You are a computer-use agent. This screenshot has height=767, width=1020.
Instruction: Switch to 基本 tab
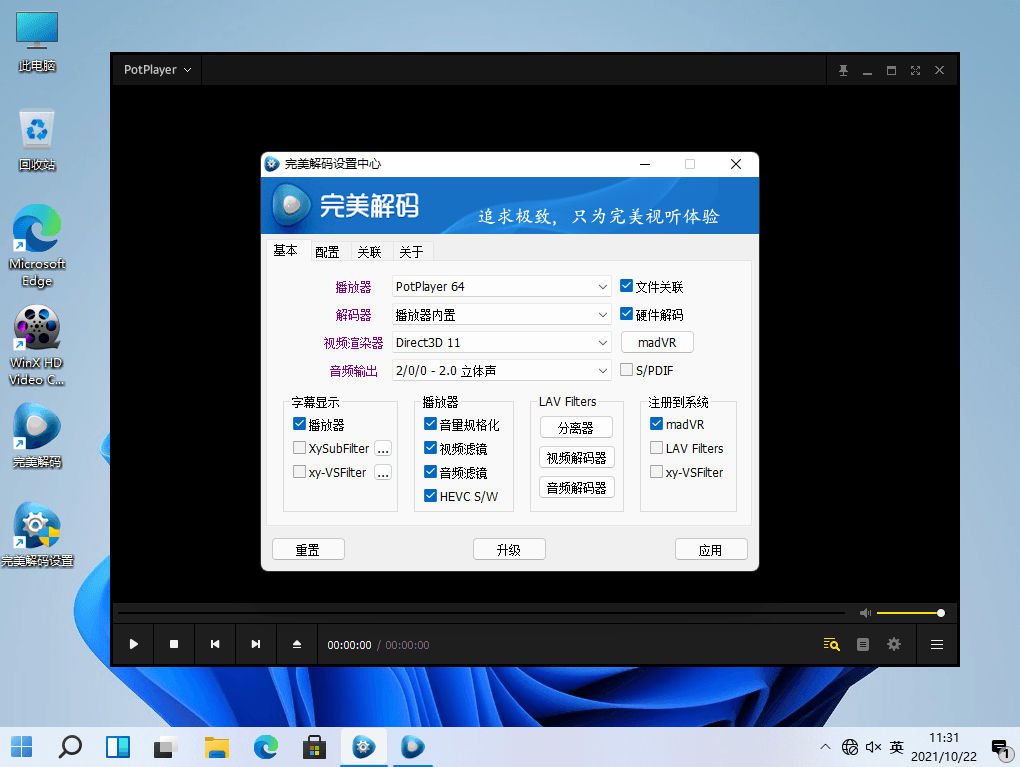285,250
